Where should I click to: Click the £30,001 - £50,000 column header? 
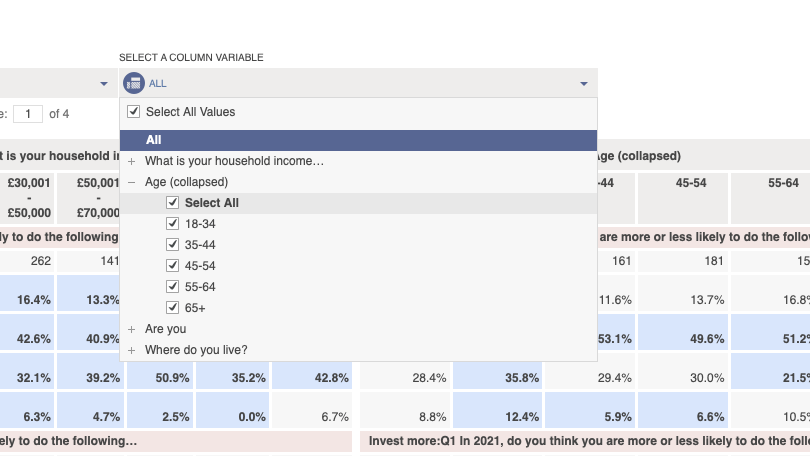coord(27,198)
